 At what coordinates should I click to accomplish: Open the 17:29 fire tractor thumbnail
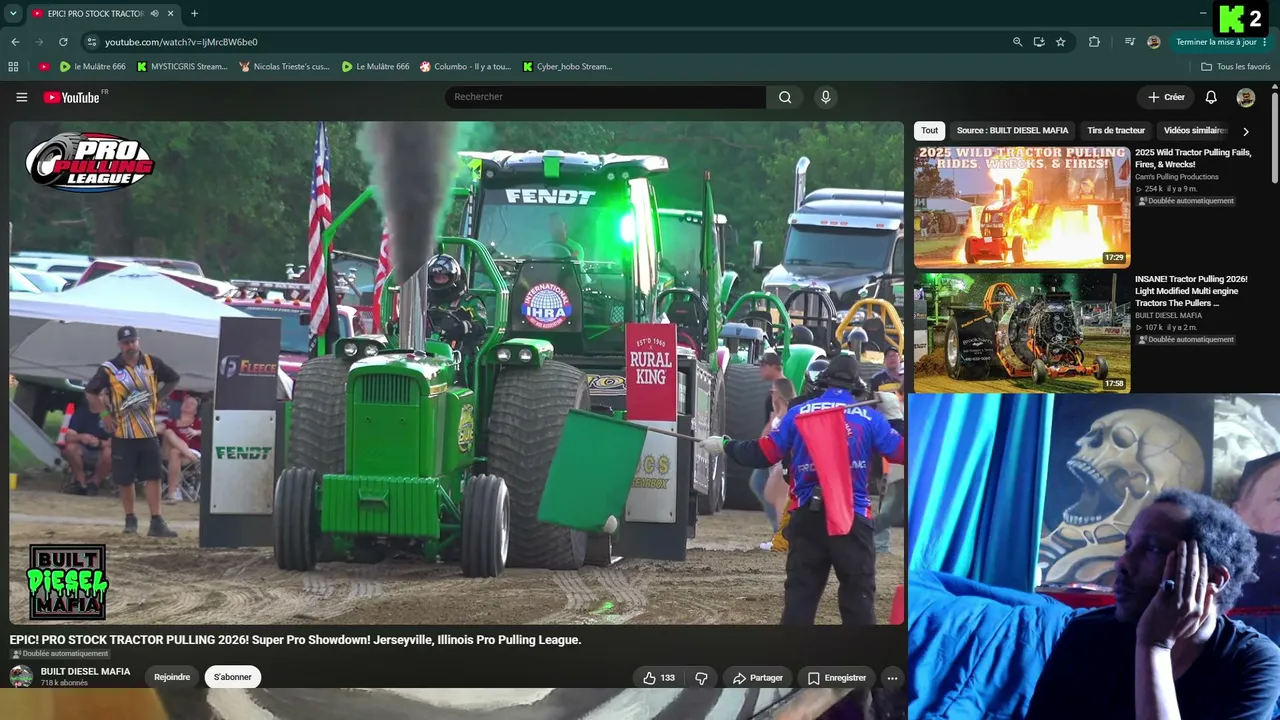coord(1022,207)
